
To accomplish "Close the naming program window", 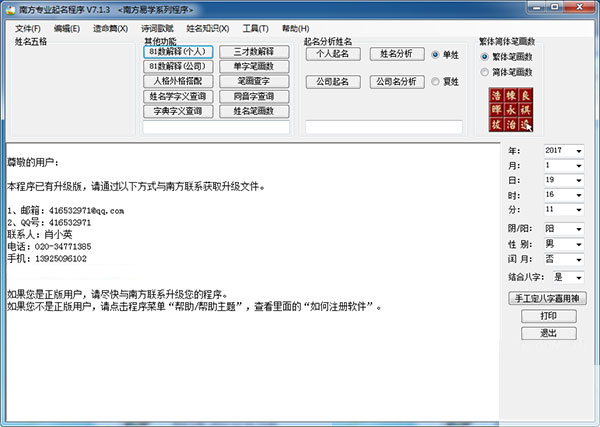I will coord(580,7).
